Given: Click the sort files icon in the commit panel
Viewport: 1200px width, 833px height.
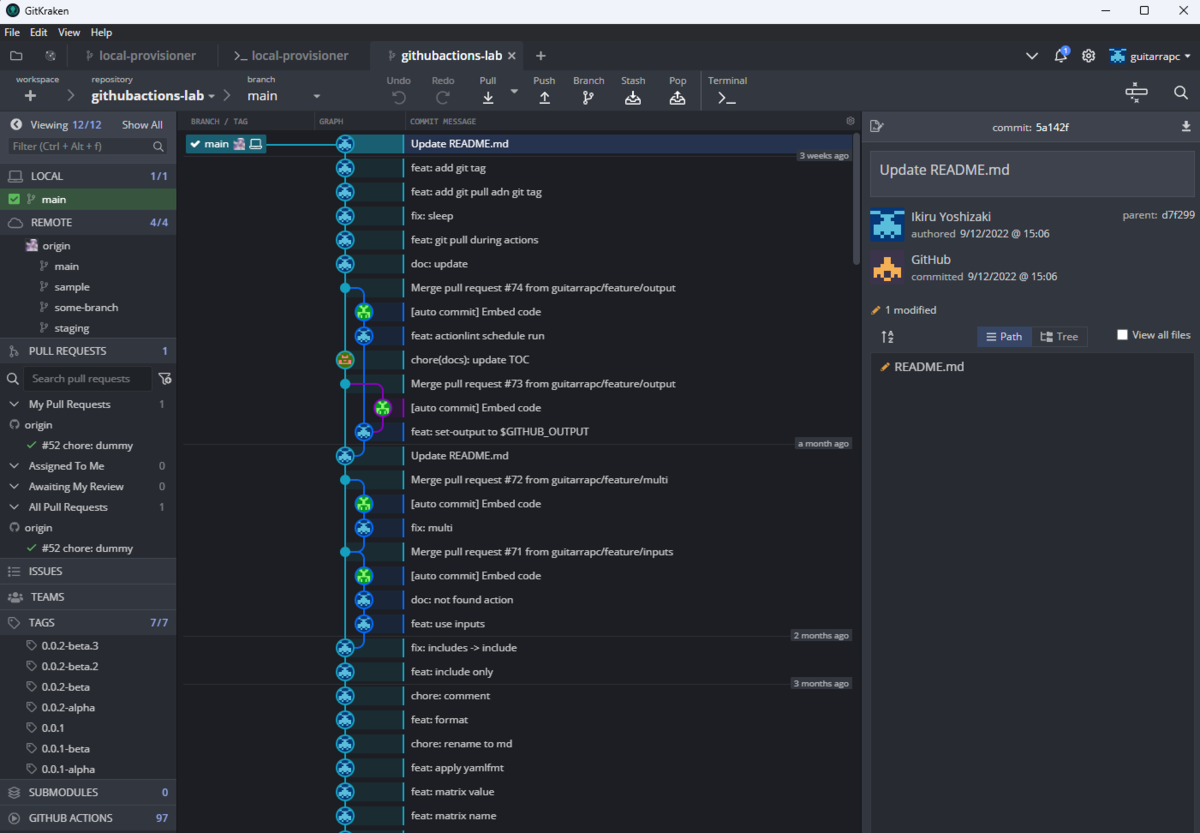Looking at the screenshot, I should [888, 336].
